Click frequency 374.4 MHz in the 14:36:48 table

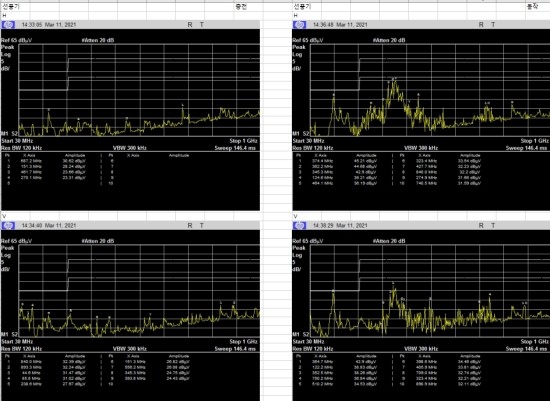322,161
